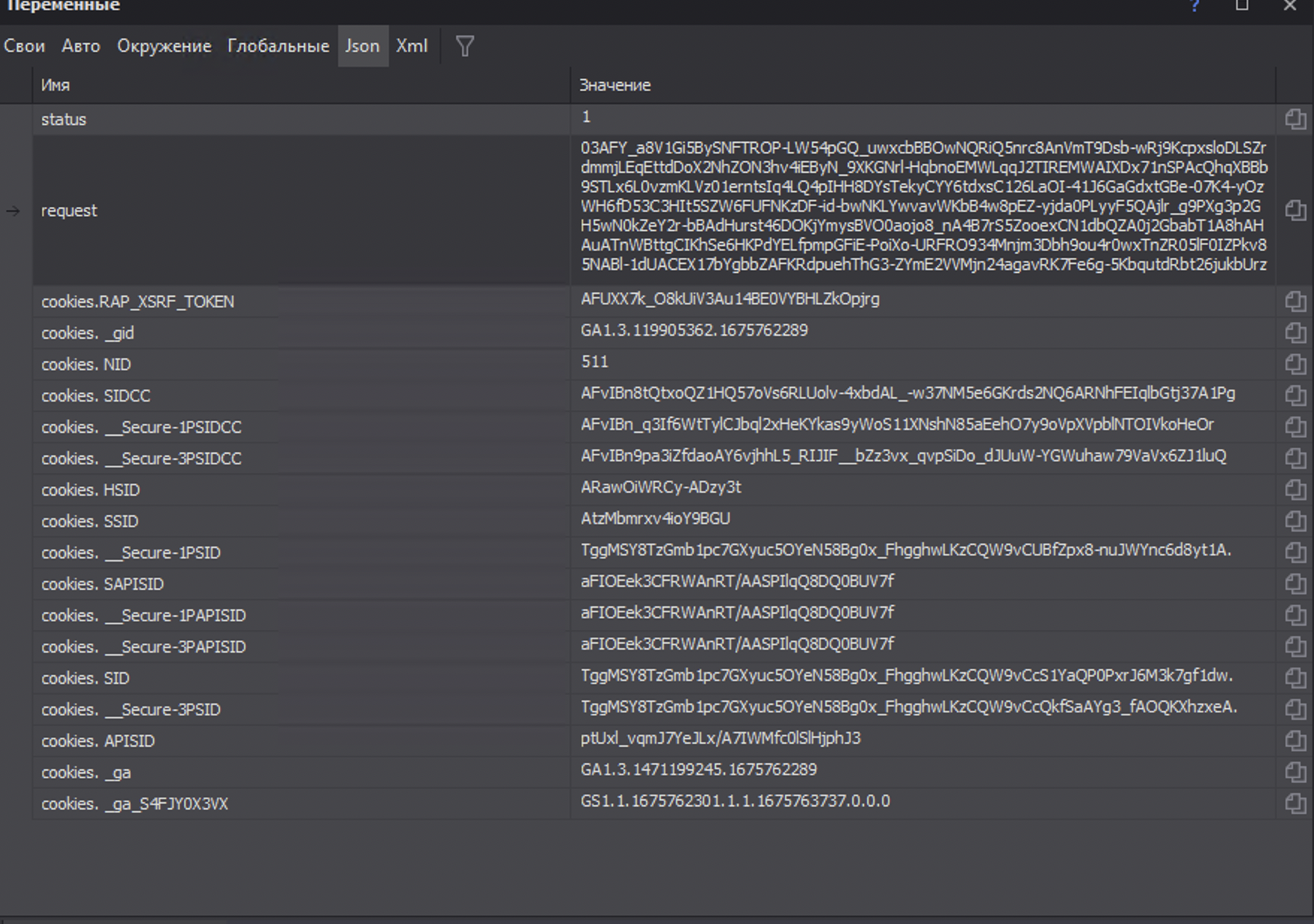Open the Глобальные variables tab
Viewport: 1314px width, 924px height.
[278, 46]
